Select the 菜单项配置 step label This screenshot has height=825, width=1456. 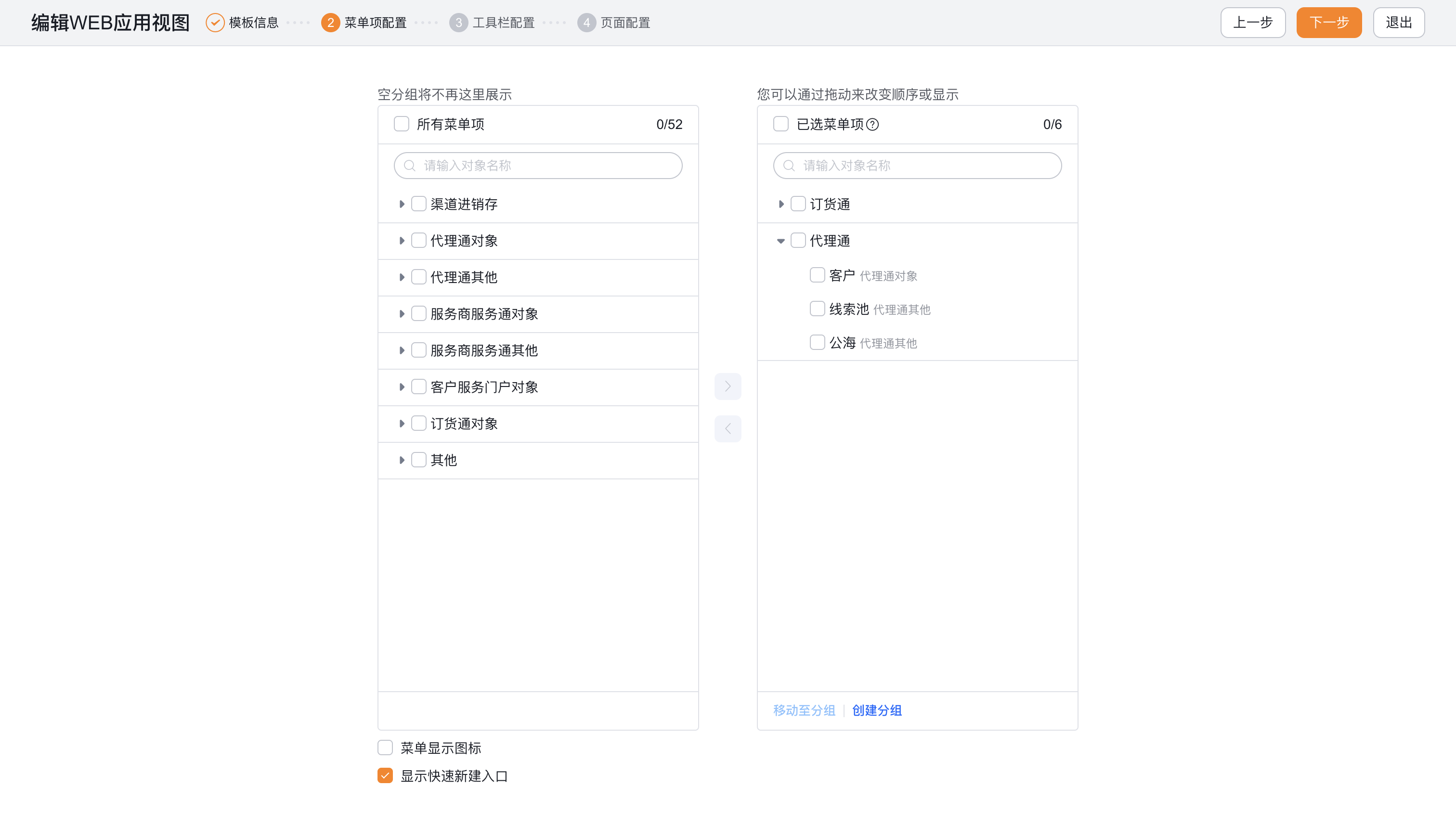point(376,23)
